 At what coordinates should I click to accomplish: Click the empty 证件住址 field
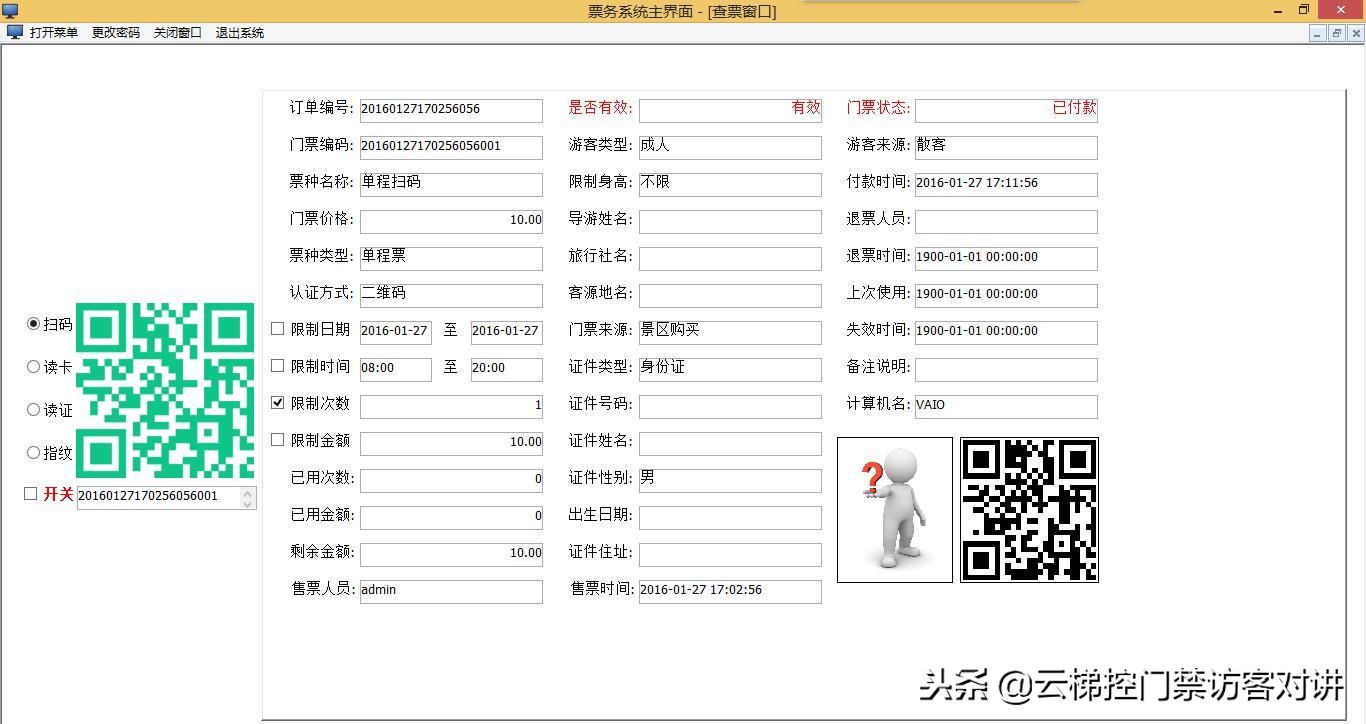[x=730, y=554]
